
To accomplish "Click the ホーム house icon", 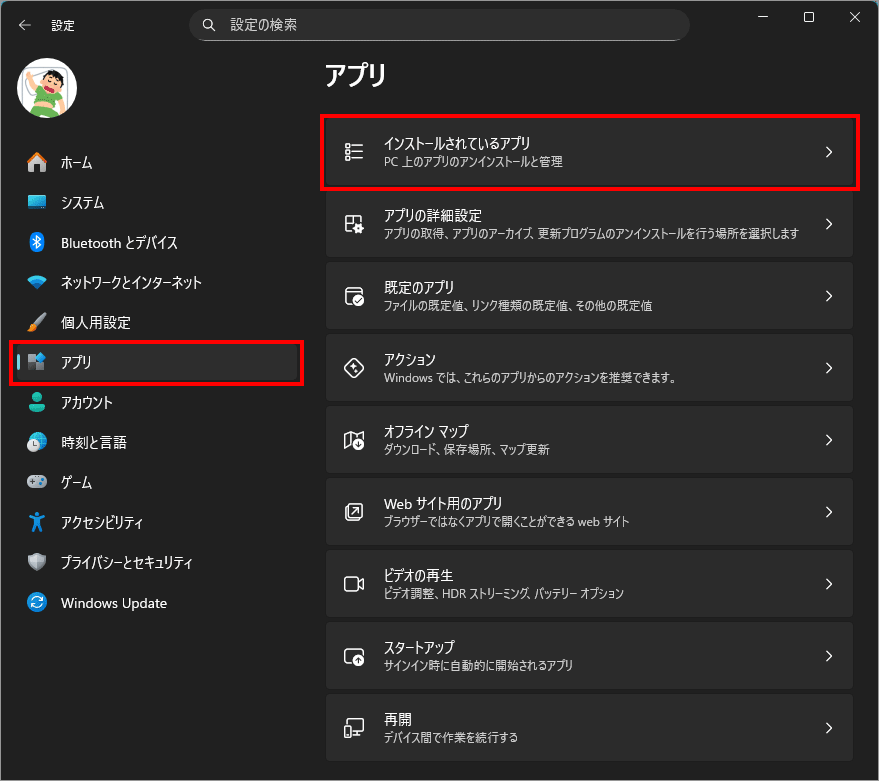I will click(x=37, y=162).
